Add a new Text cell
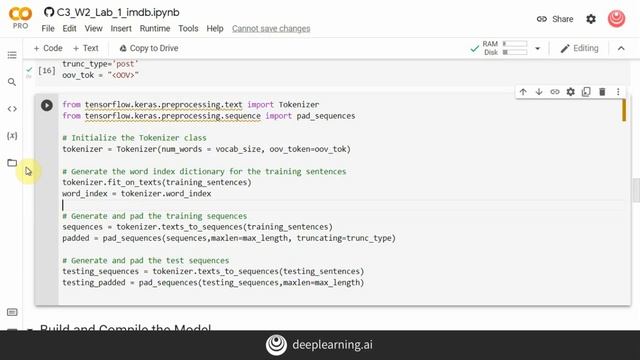The image size is (640, 360). coord(85,48)
